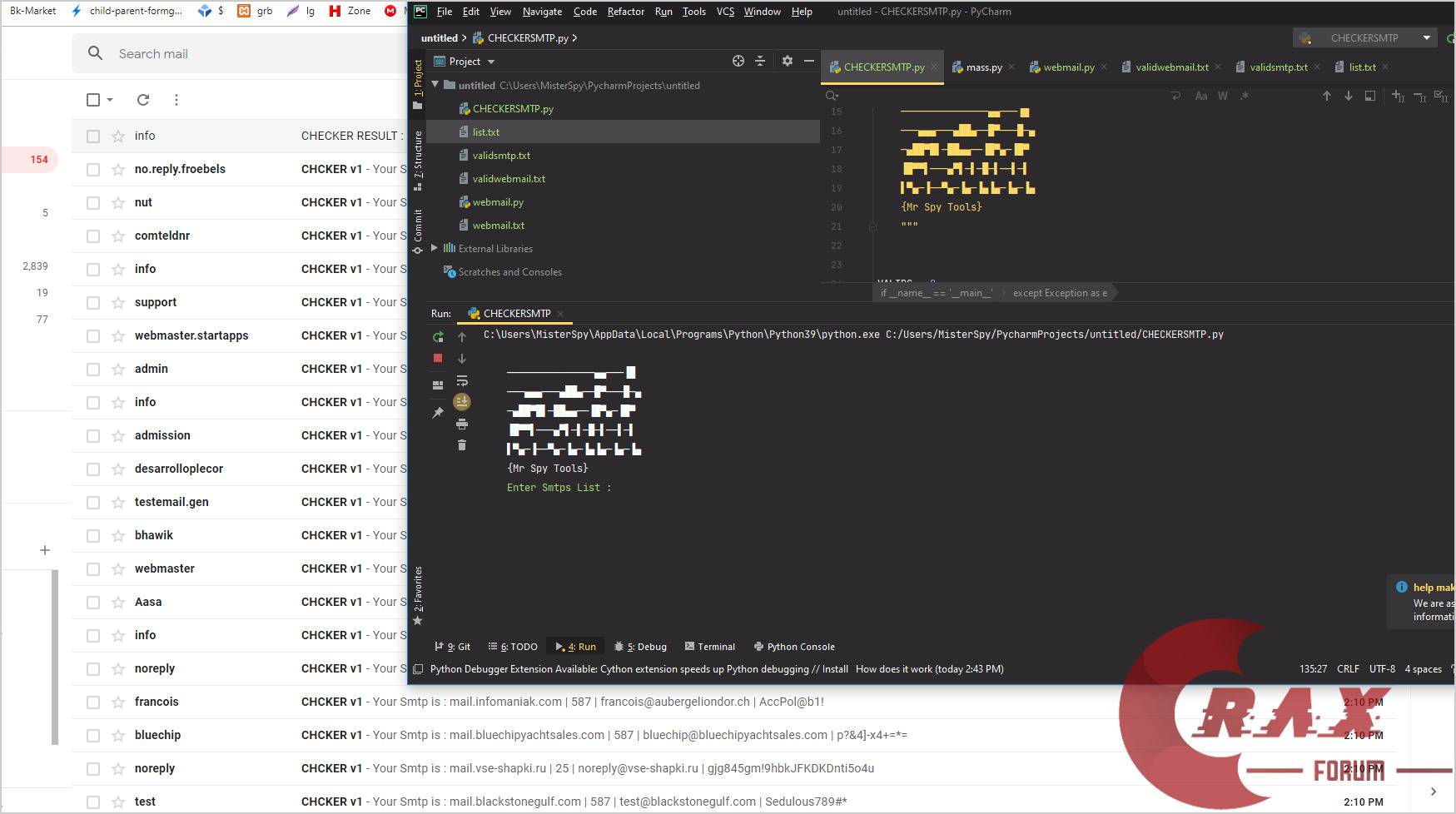1456x814 pixels.
Task: Open the Terminal tool window
Action: click(709, 647)
